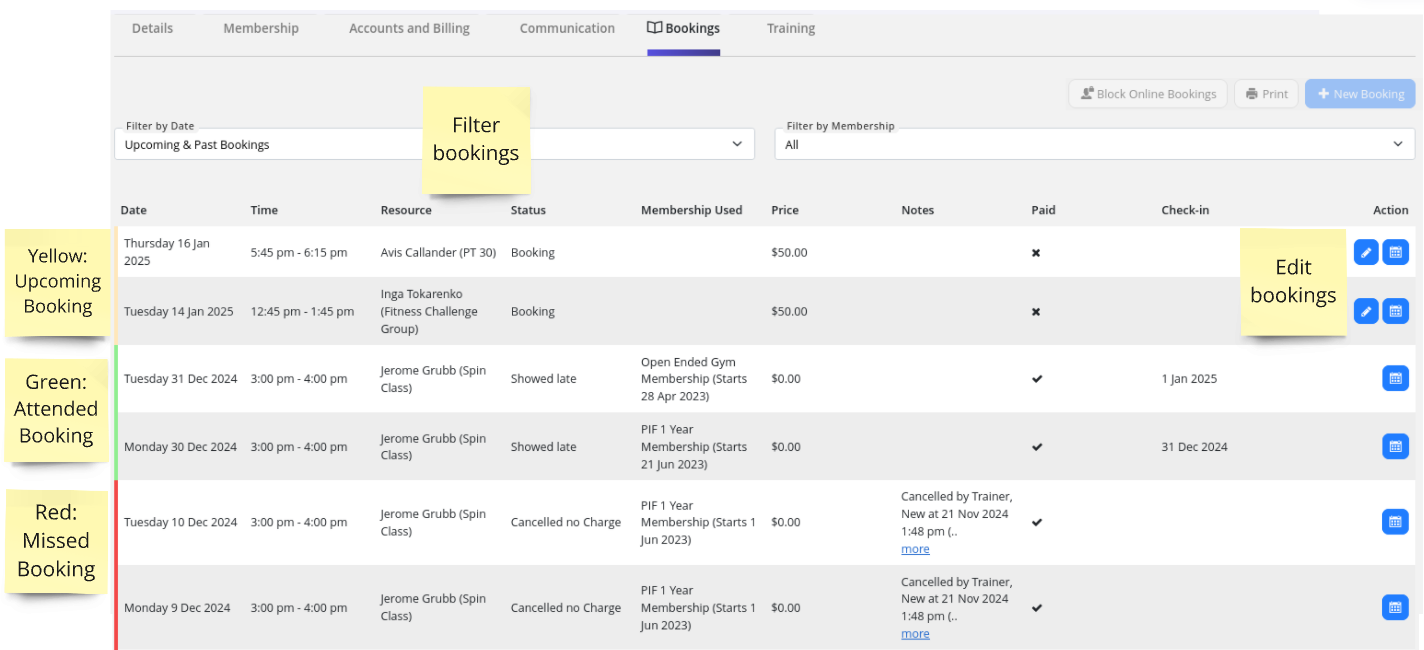Click check-in value '1 Jan 2025'
The width and height of the screenshot is (1424, 650).
pyautogui.click(x=1189, y=379)
